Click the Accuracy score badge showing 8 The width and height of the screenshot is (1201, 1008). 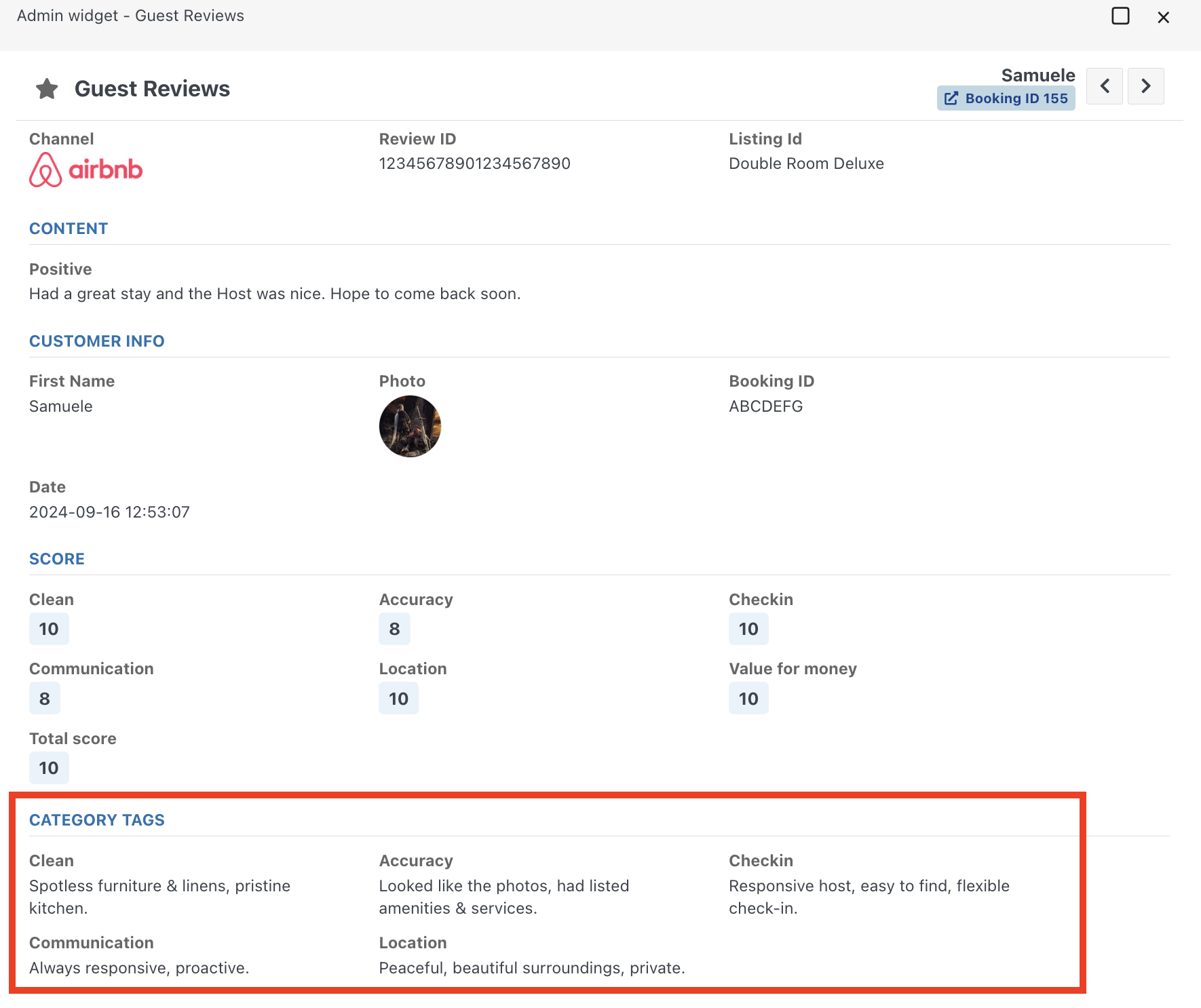(x=394, y=629)
